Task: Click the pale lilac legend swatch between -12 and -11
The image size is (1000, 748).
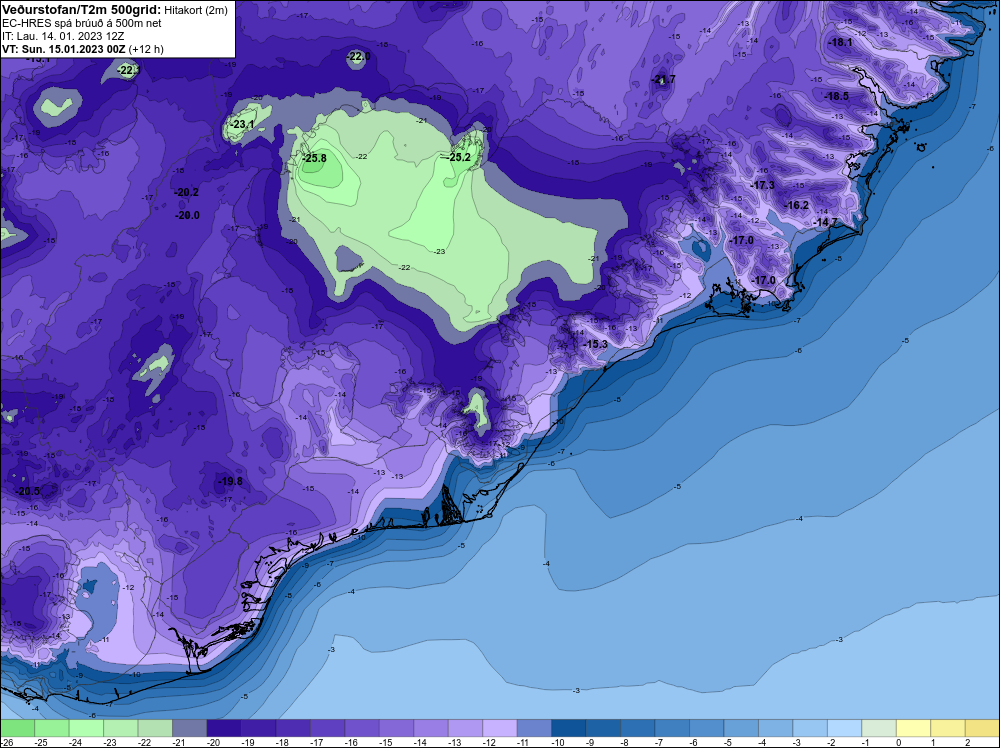Action: 500,728
